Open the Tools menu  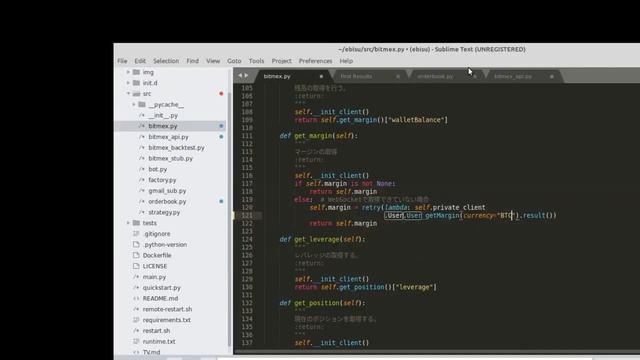coord(256,61)
